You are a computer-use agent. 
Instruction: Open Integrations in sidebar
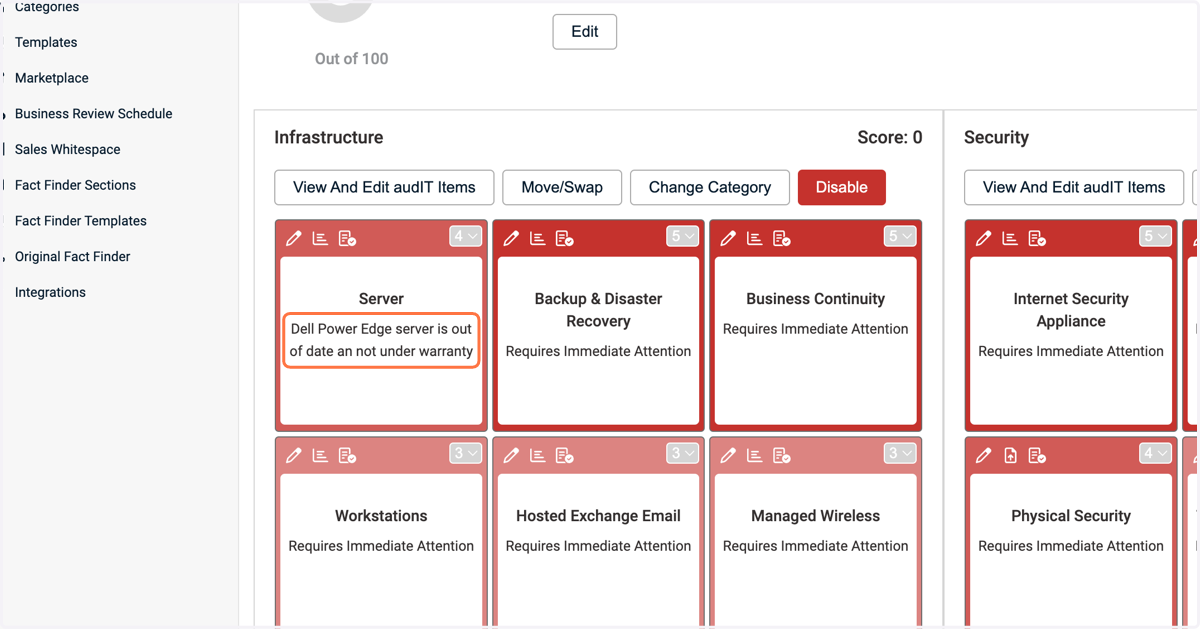click(x=50, y=293)
